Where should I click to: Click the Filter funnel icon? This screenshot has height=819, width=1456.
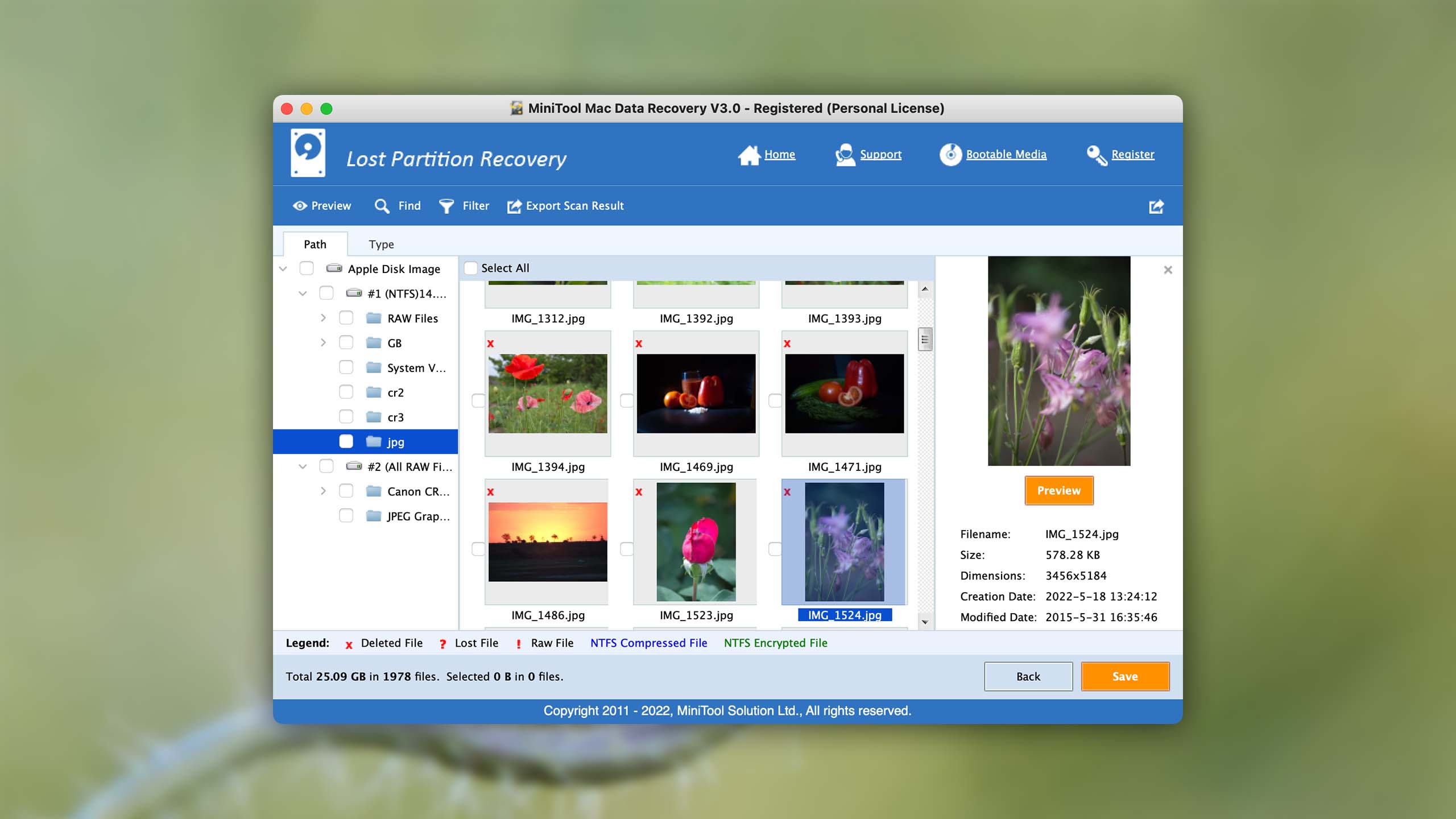pos(446,206)
